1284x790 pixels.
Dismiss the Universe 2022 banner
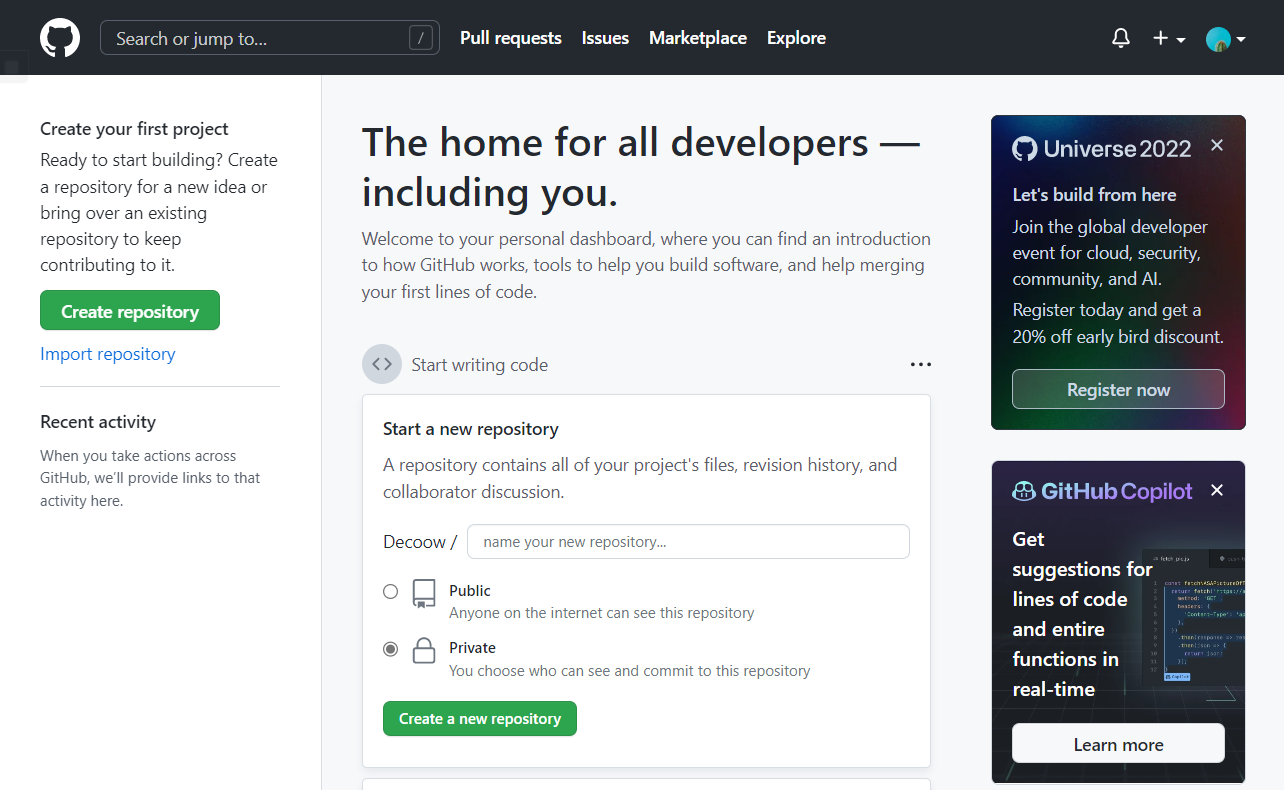(x=1217, y=145)
